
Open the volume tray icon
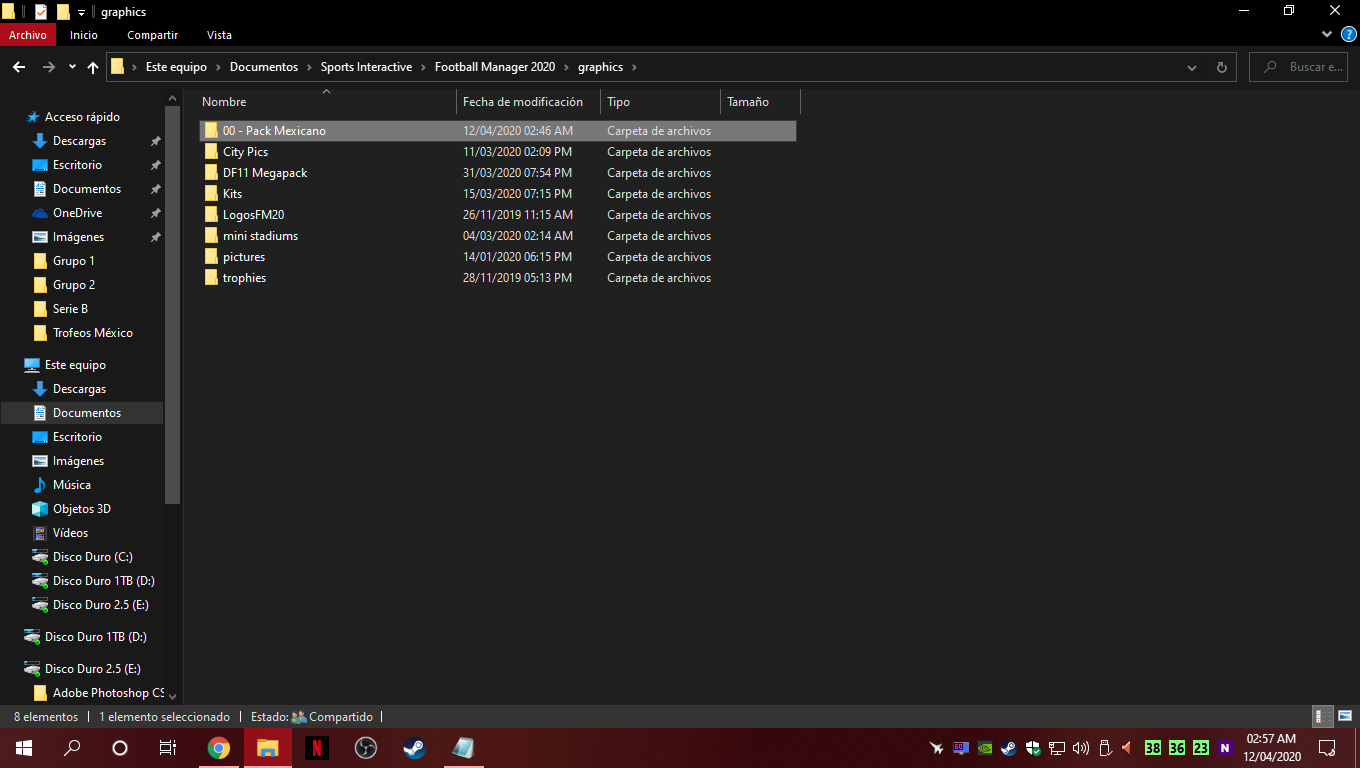pos(1081,748)
